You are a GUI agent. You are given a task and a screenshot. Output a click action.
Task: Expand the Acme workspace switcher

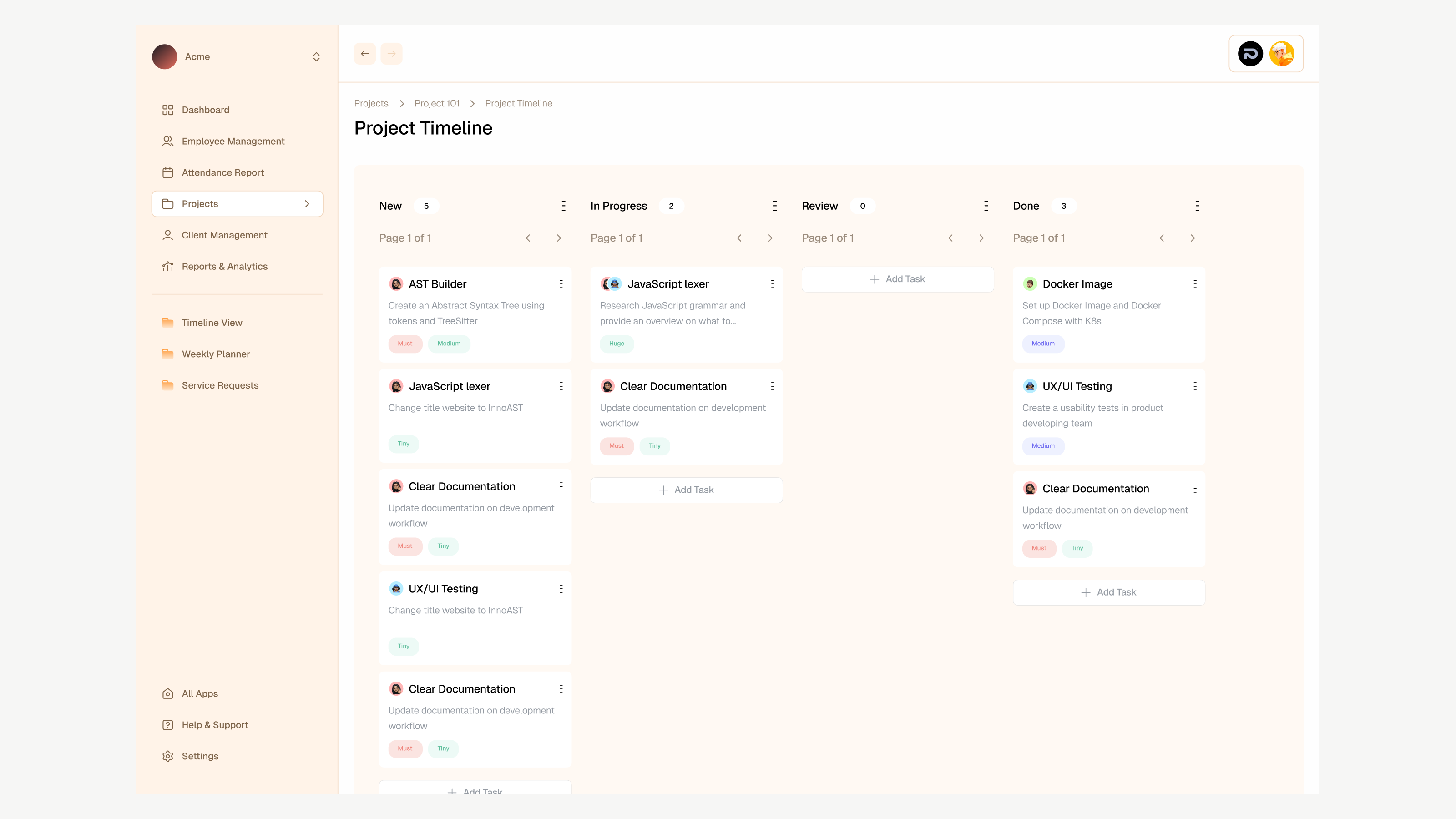coord(316,56)
